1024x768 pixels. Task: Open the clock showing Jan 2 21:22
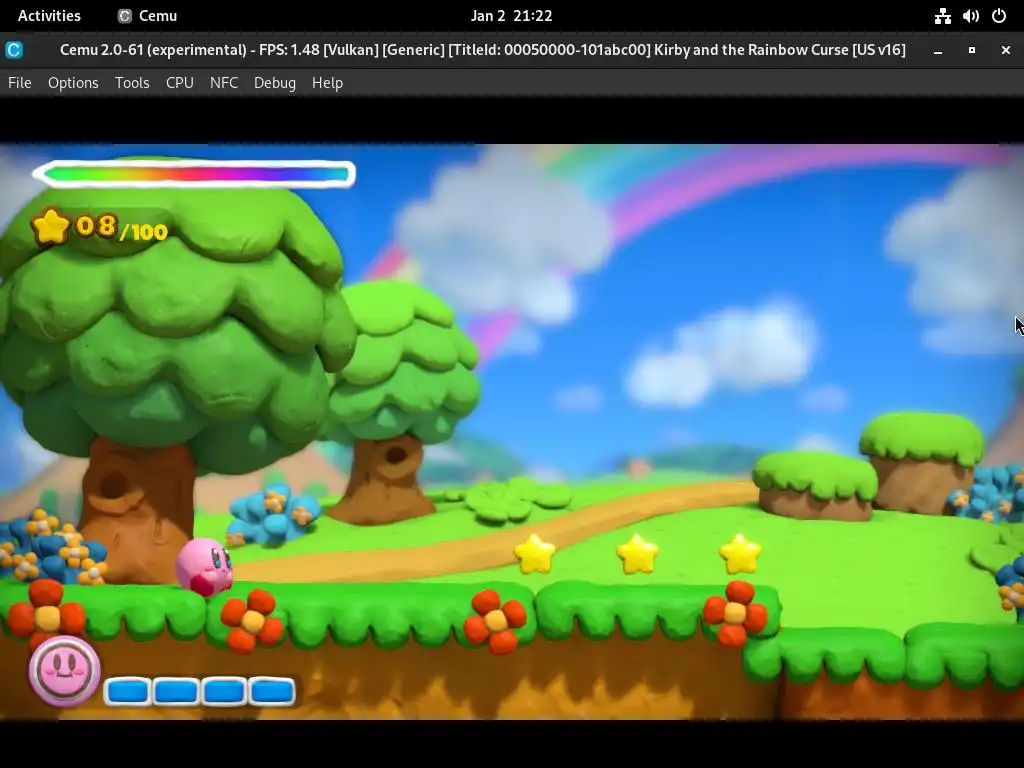[511, 16]
